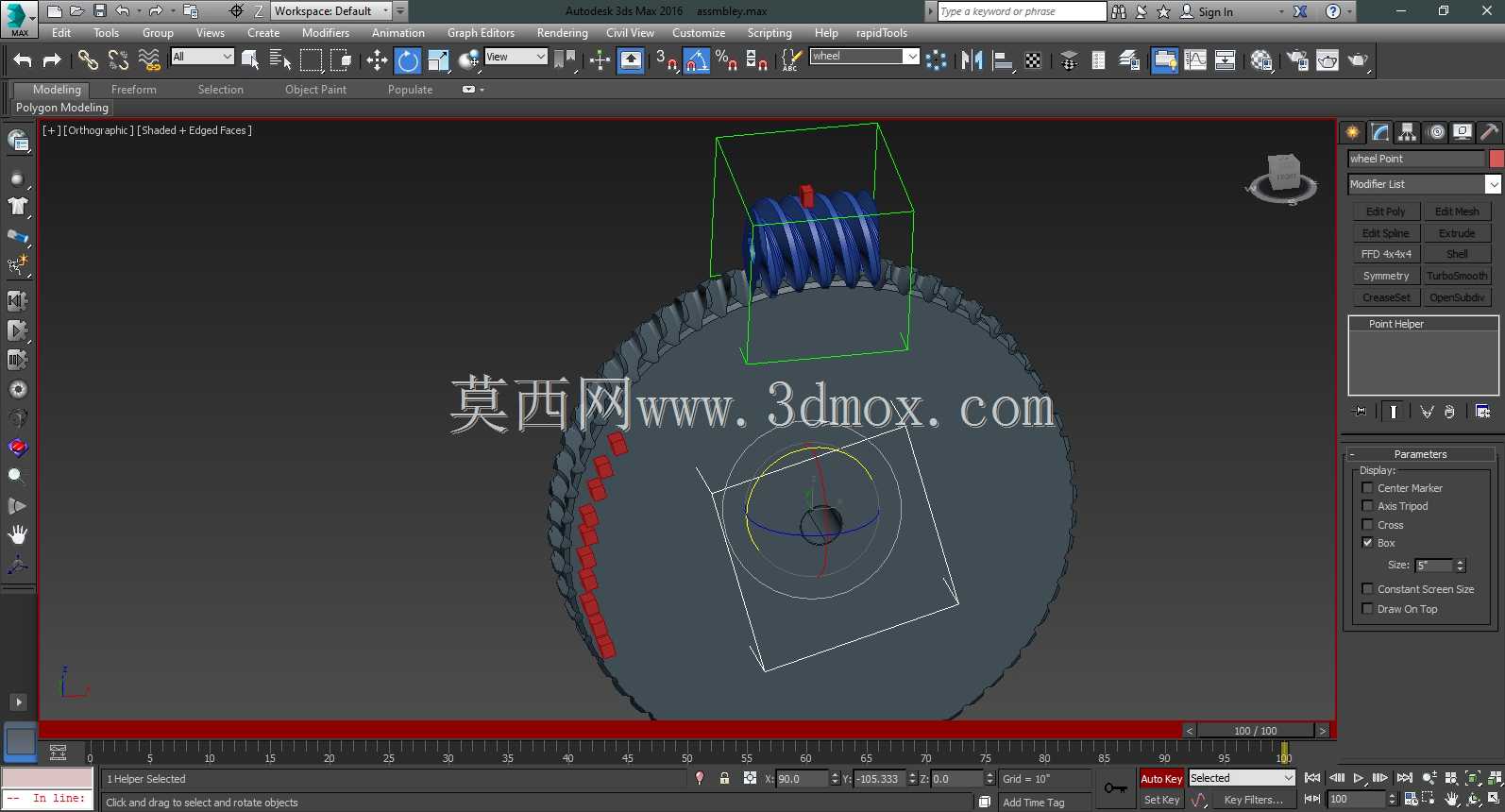Click the object color swatch
The height and width of the screenshot is (812, 1505).
click(x=1497, y=159)
